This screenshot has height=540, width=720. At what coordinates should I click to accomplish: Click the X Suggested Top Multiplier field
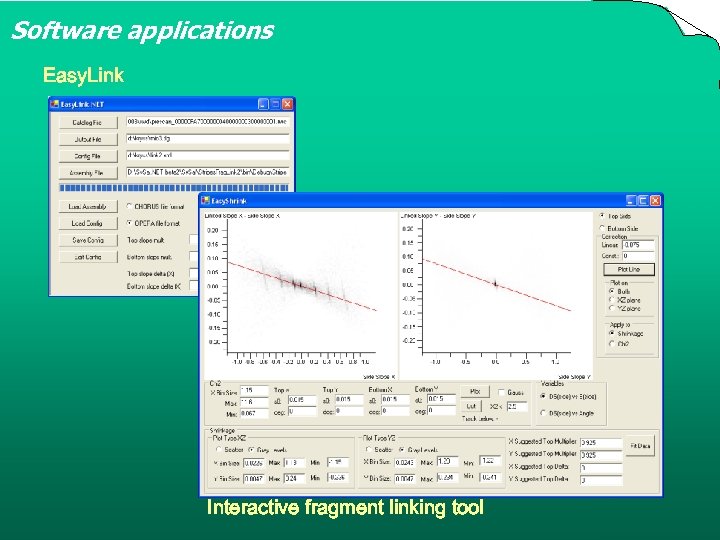click(601, 443)
